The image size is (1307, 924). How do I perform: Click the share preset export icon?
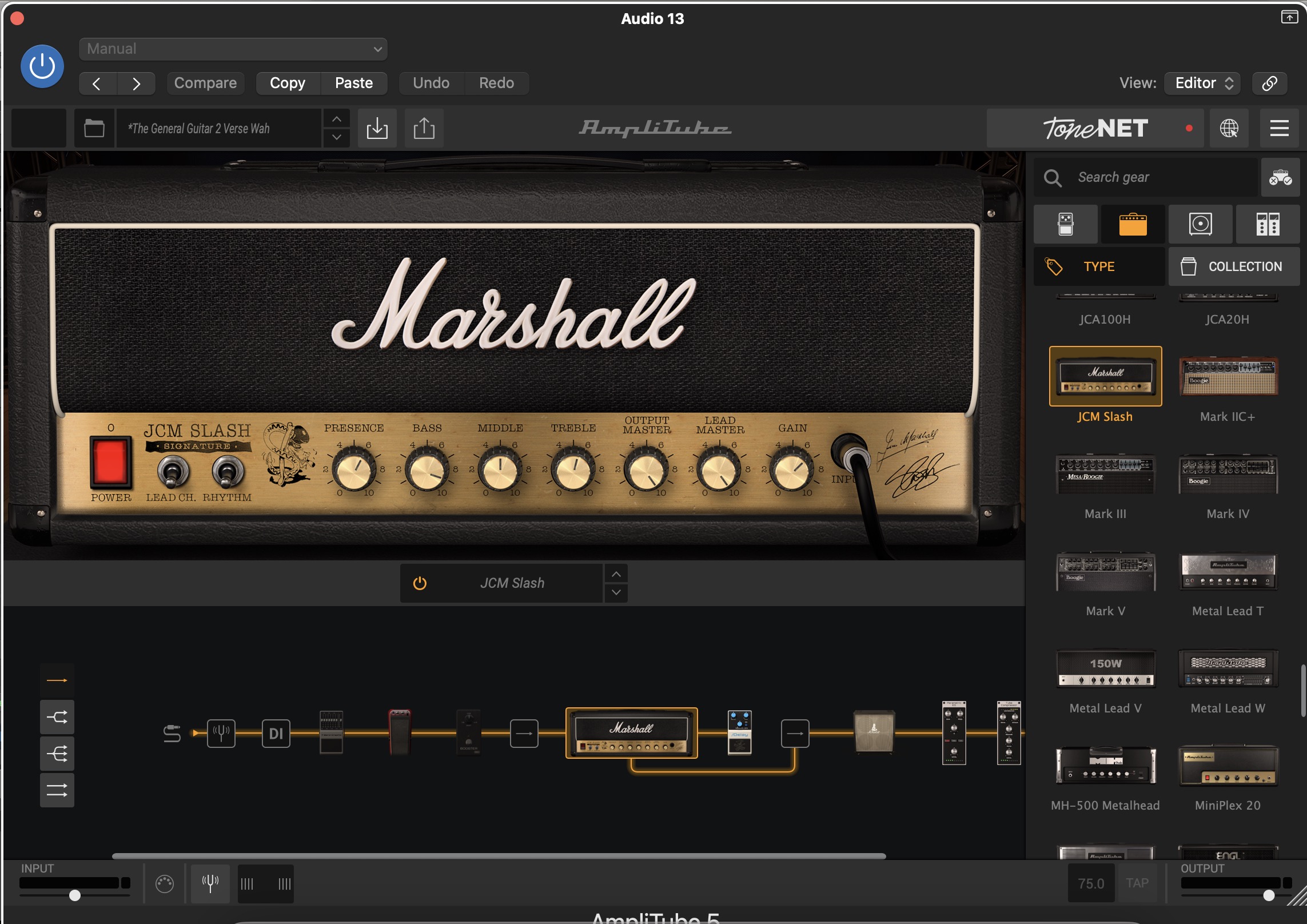tap(424, 128)
